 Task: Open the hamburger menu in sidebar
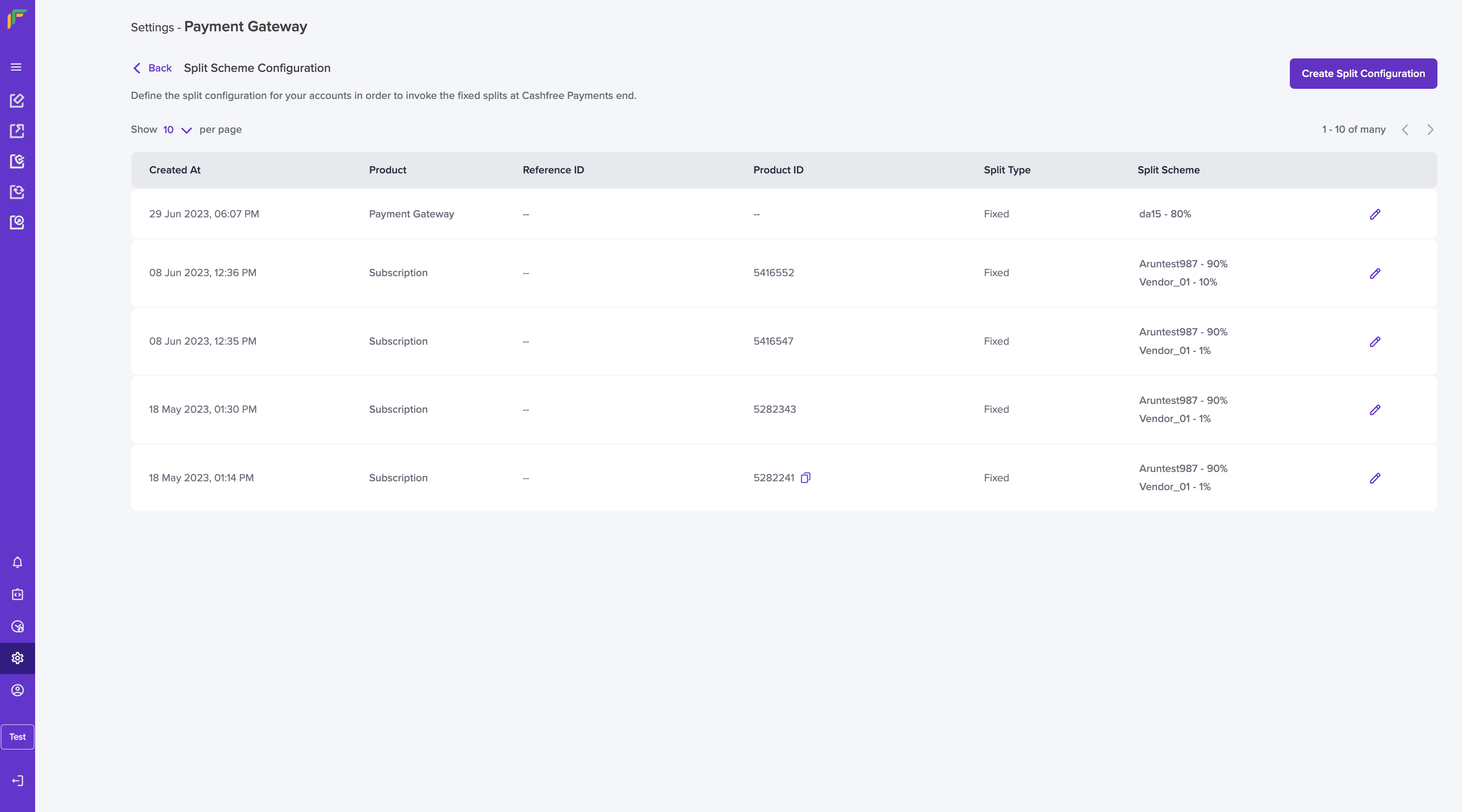point(16,67)
